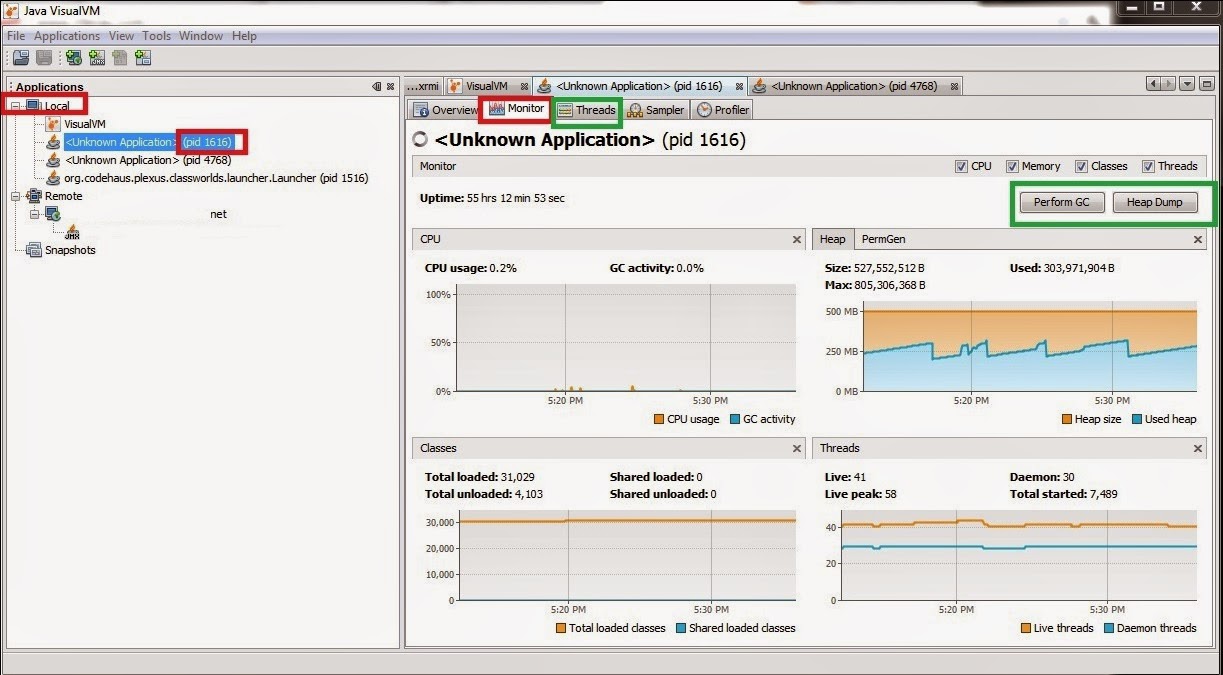Click the greyed Add VM Coredump toolbar icon
1223x675 pixels.
pos(120,58)
